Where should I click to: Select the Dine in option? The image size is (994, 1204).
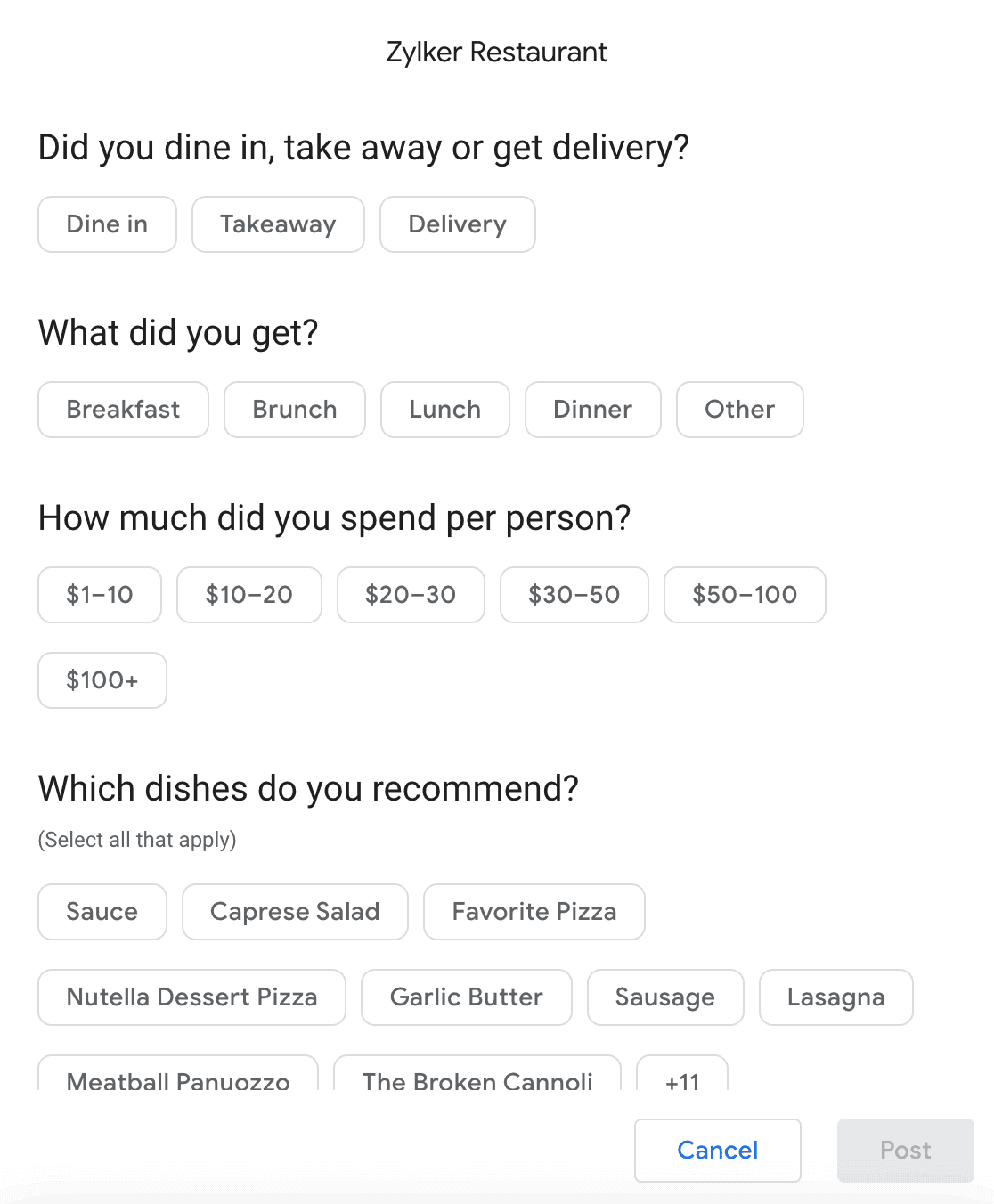point(107,224)
